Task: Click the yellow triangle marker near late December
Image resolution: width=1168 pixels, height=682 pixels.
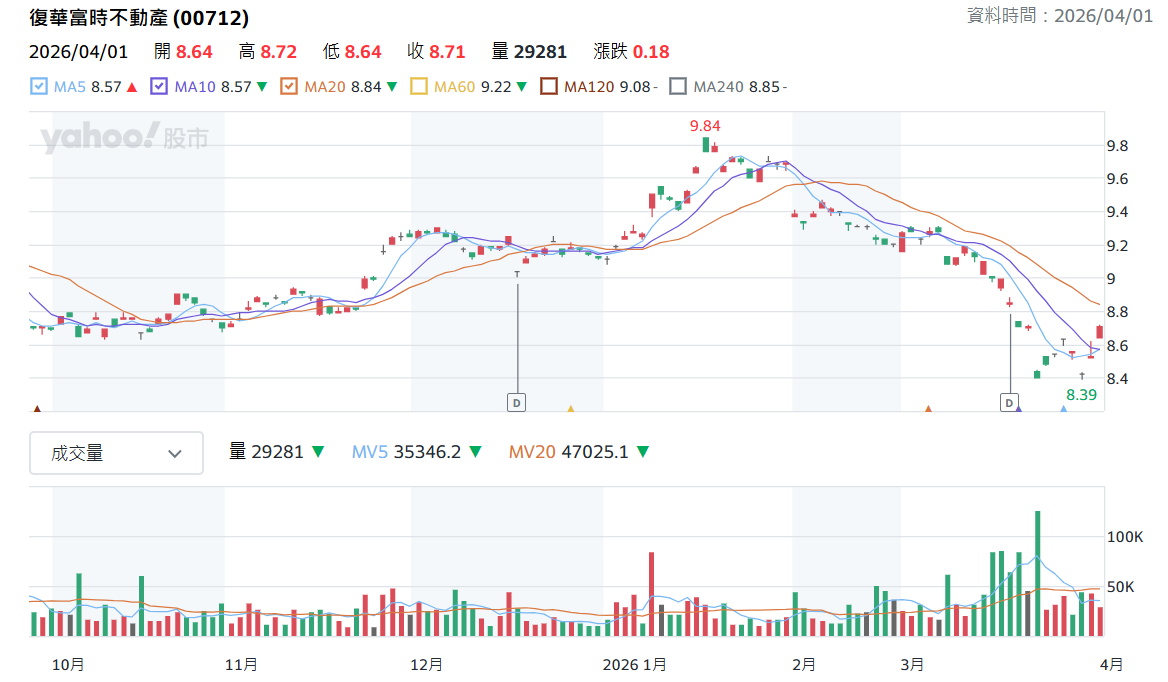Action: click(571, 409)
